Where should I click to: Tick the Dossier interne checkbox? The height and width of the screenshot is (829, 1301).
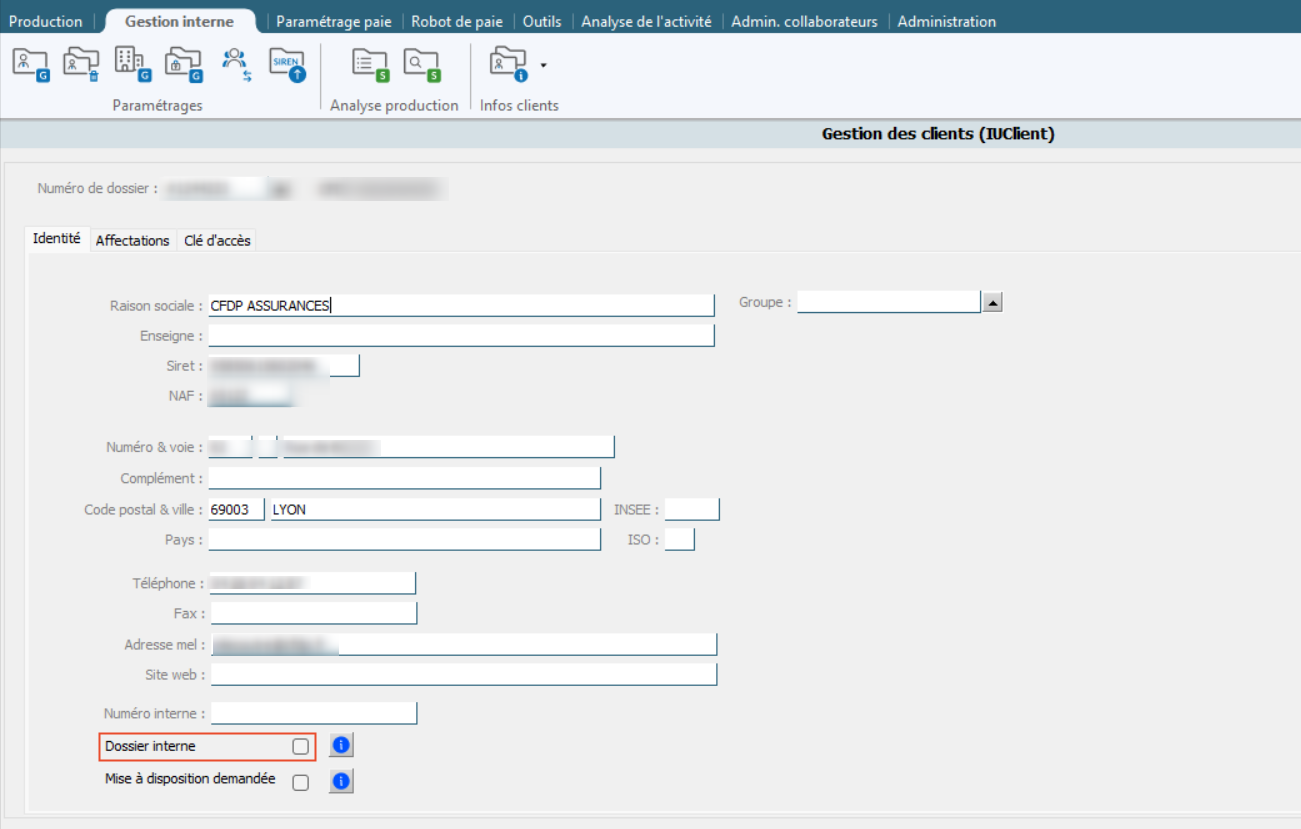click(x=300, y=746)
